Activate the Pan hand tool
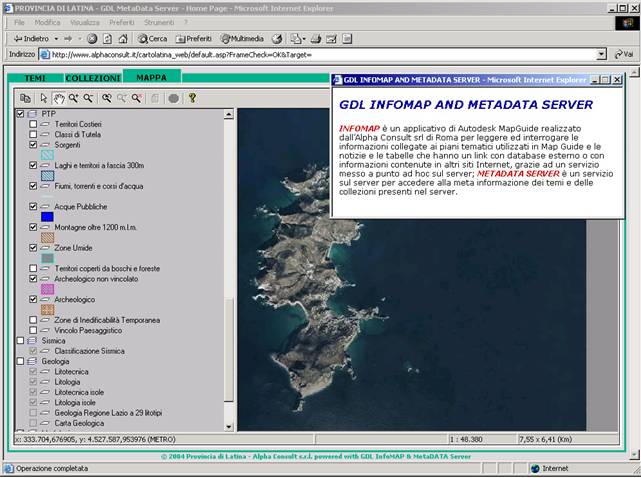The height and width of the screenshot is (478, 641). (59, 98)
